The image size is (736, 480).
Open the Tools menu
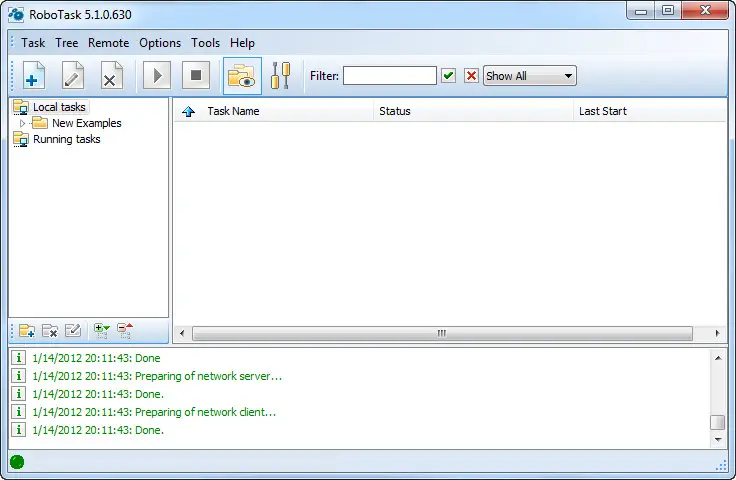click(205, 43)
